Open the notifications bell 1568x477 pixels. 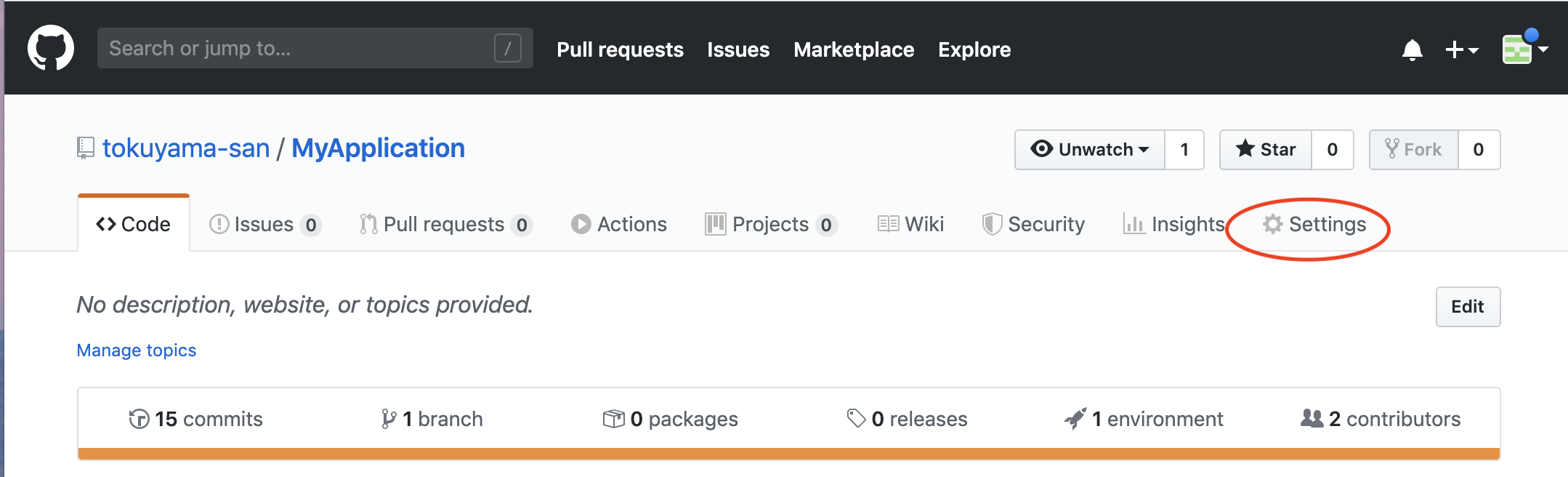[x=1412, y=49]
